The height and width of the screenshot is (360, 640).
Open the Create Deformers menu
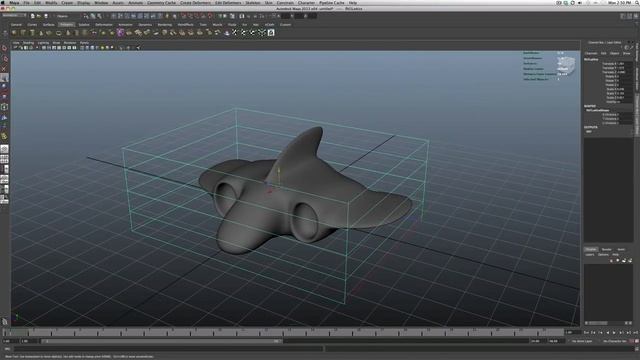tap(196, 2)
